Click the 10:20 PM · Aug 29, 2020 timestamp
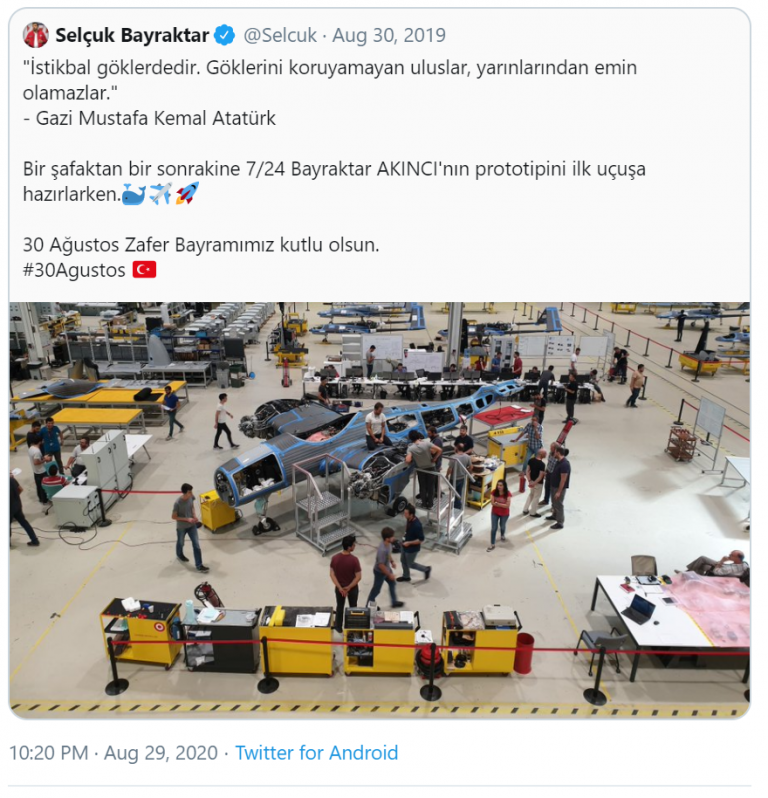Screen dimensions: 768x798 (113, 753)
